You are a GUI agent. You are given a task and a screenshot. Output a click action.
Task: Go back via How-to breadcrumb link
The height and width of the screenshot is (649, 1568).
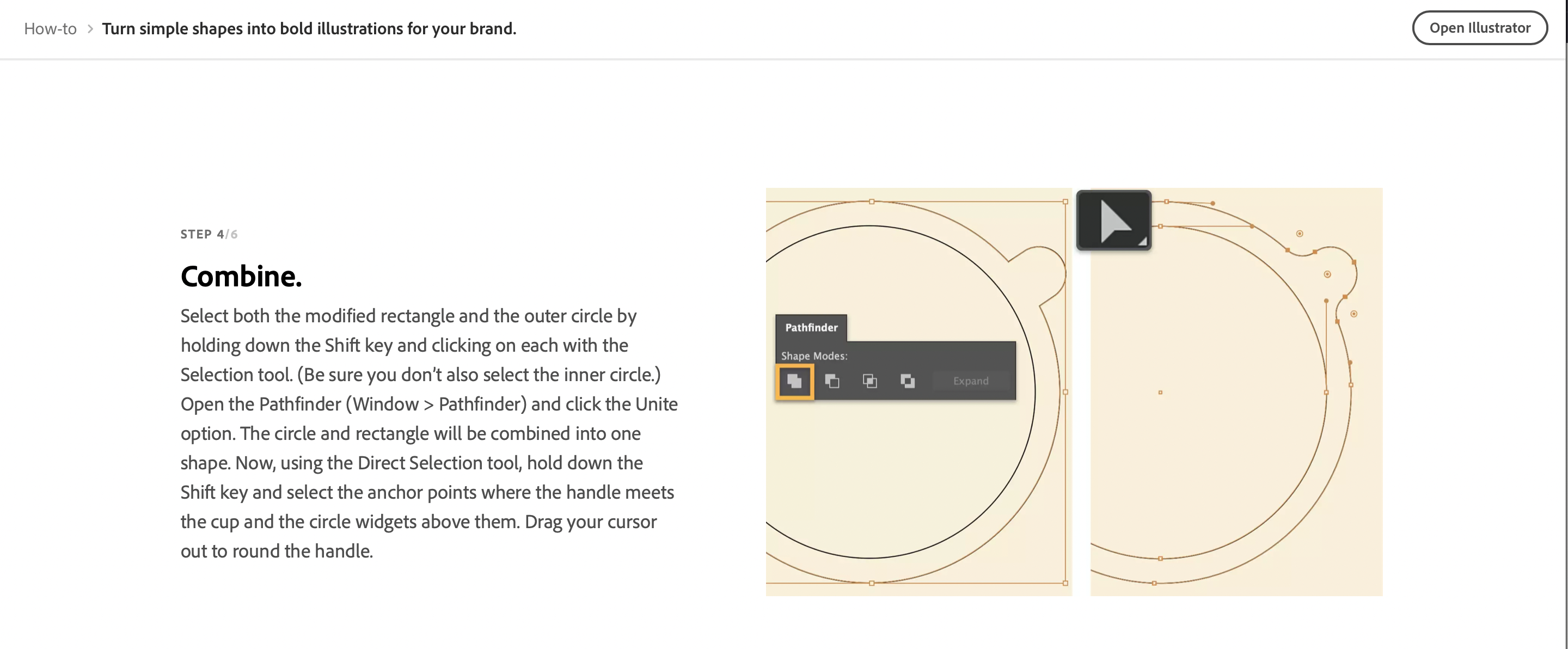click(x=51, y=29)
